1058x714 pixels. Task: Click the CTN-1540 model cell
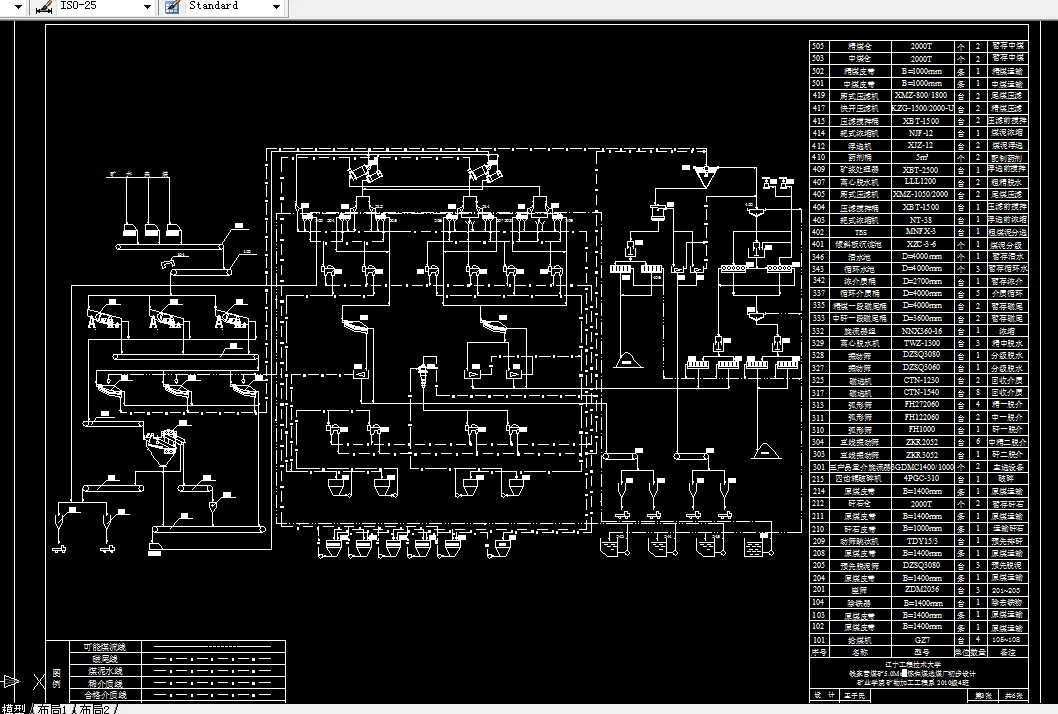click(x=922, y=392)
